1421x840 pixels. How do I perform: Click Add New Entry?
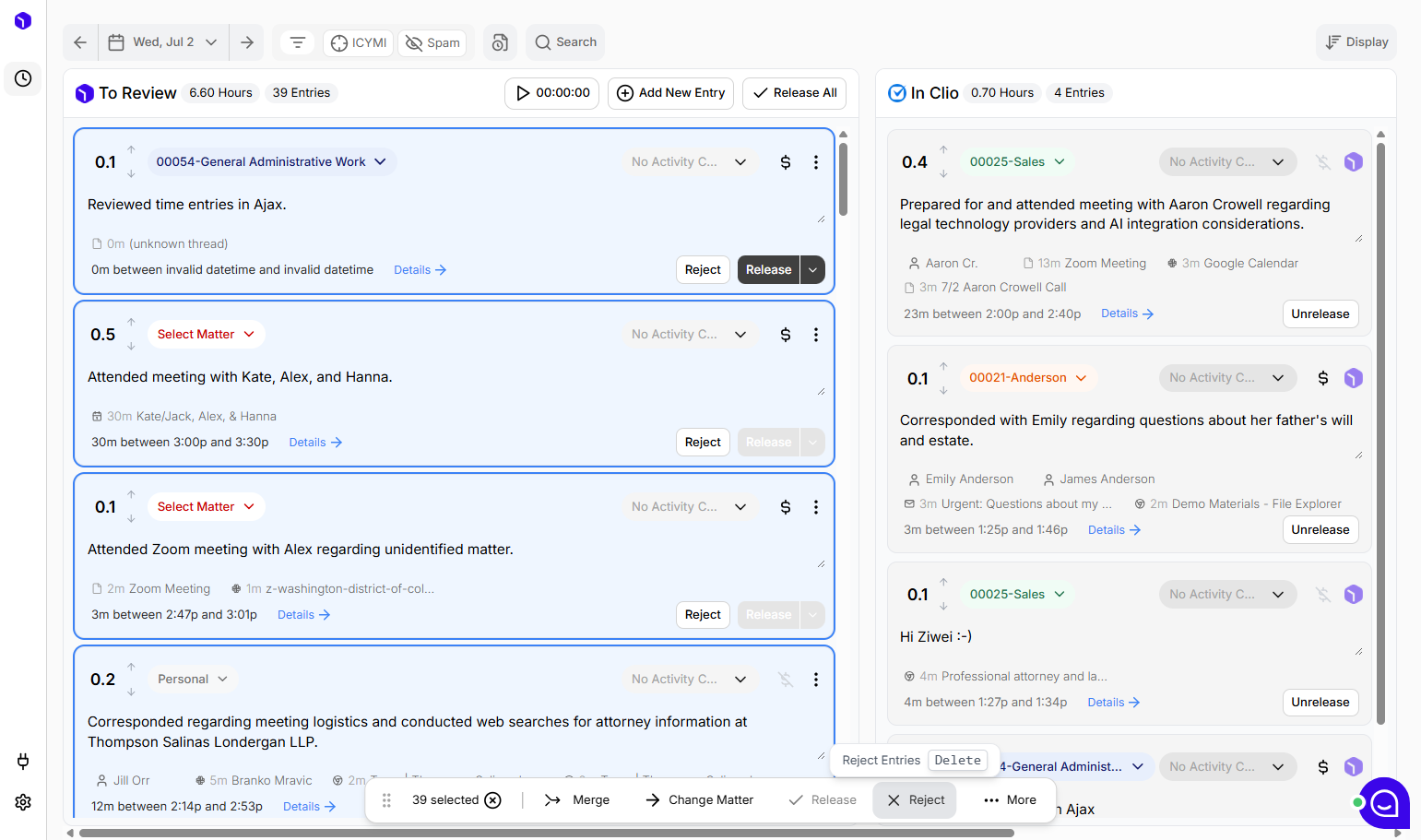pos(670,93)
